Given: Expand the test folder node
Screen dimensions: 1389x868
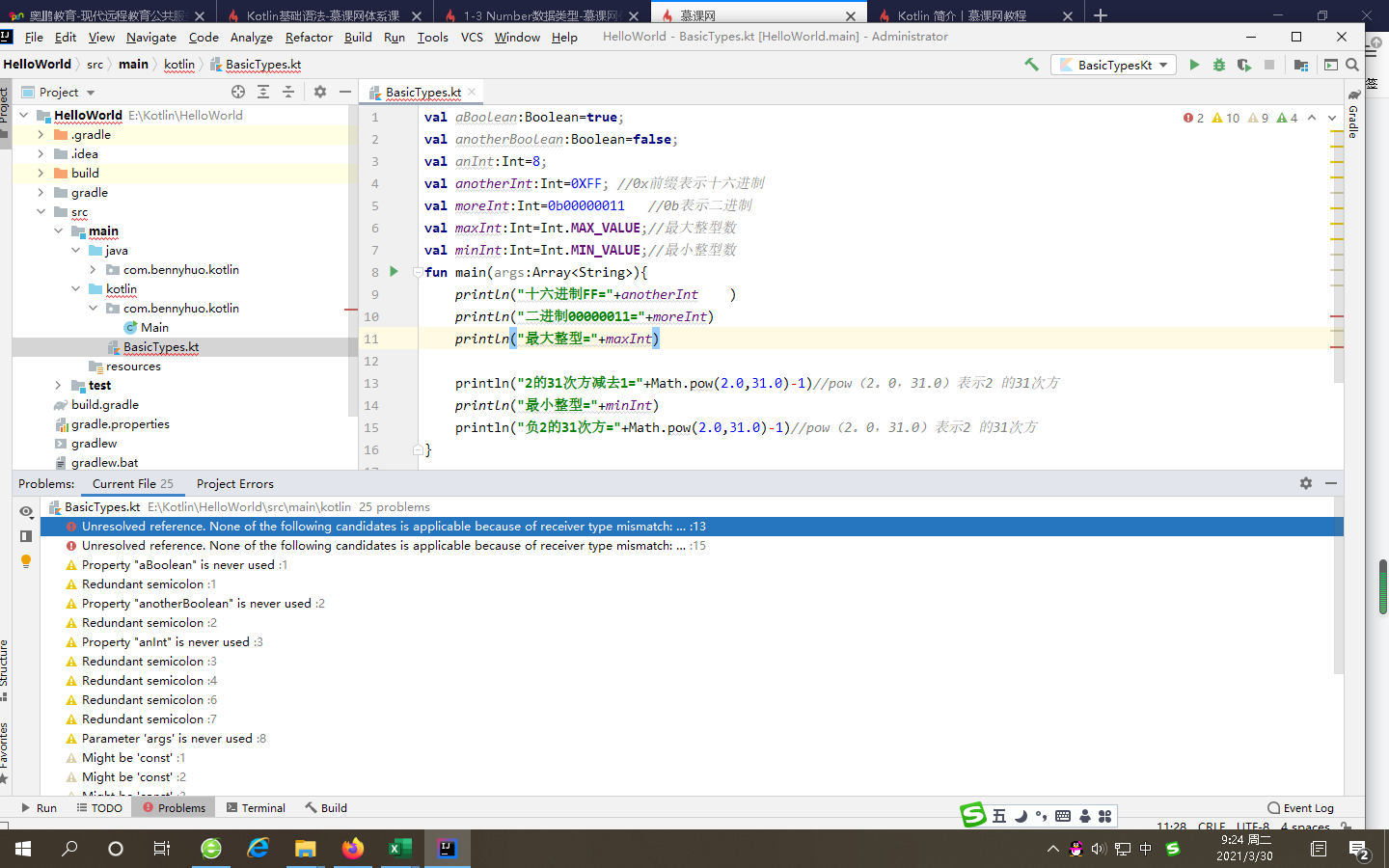Looking at the screenshot, I should pos(58,386).
